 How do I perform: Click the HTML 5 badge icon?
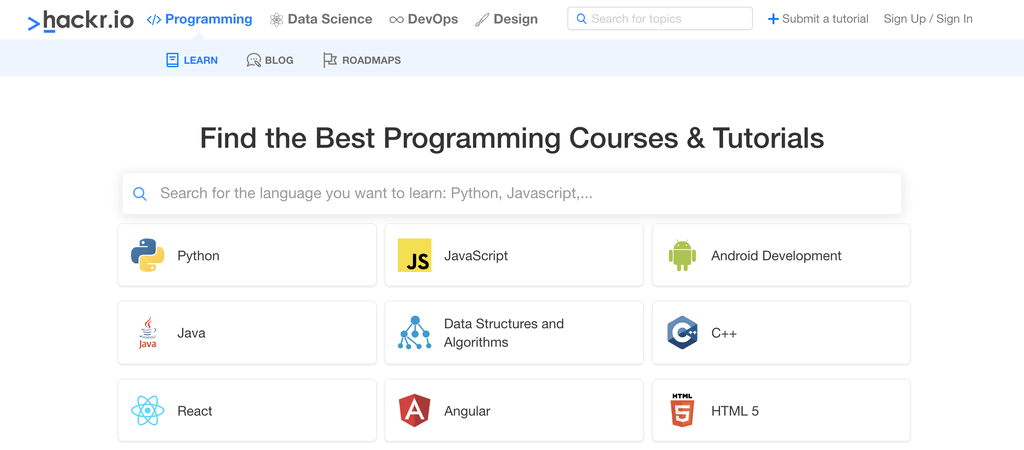682,411
